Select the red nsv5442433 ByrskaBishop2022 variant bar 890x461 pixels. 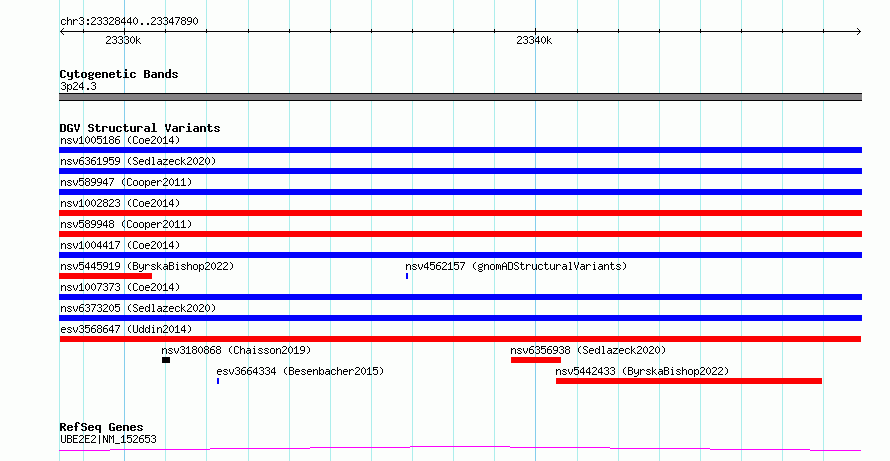click(x=689, y=381)
